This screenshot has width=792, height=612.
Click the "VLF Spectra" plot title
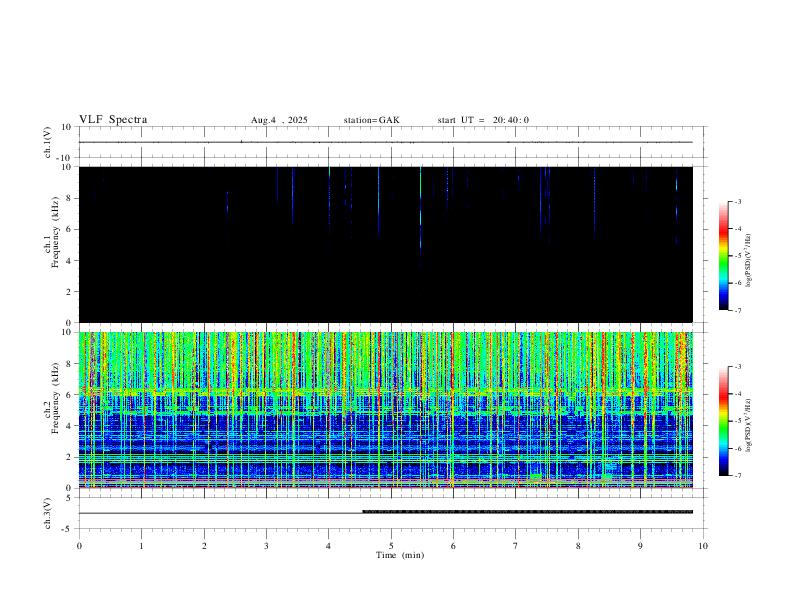[x=113, y=120]
